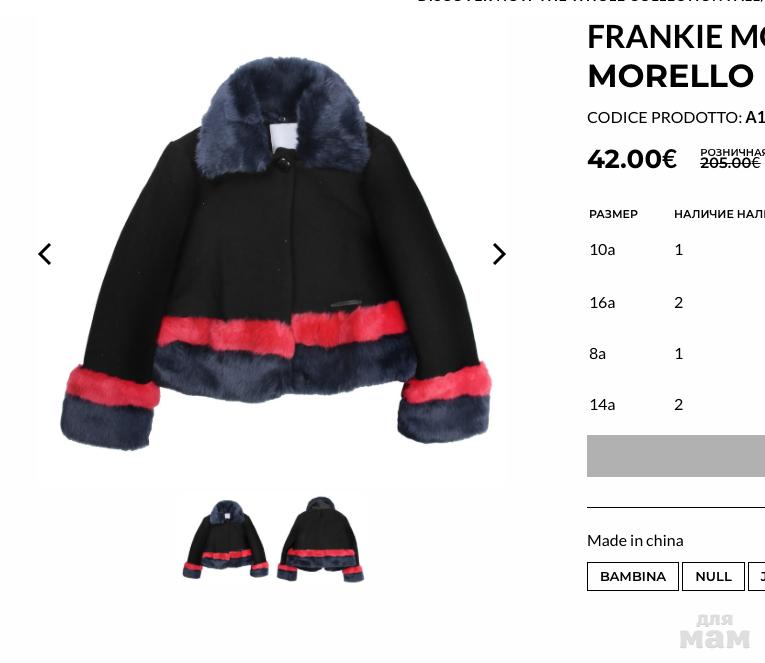Screen dimensions: 765x663
Task: Choose size 8a row
Action: click(677, 354)
